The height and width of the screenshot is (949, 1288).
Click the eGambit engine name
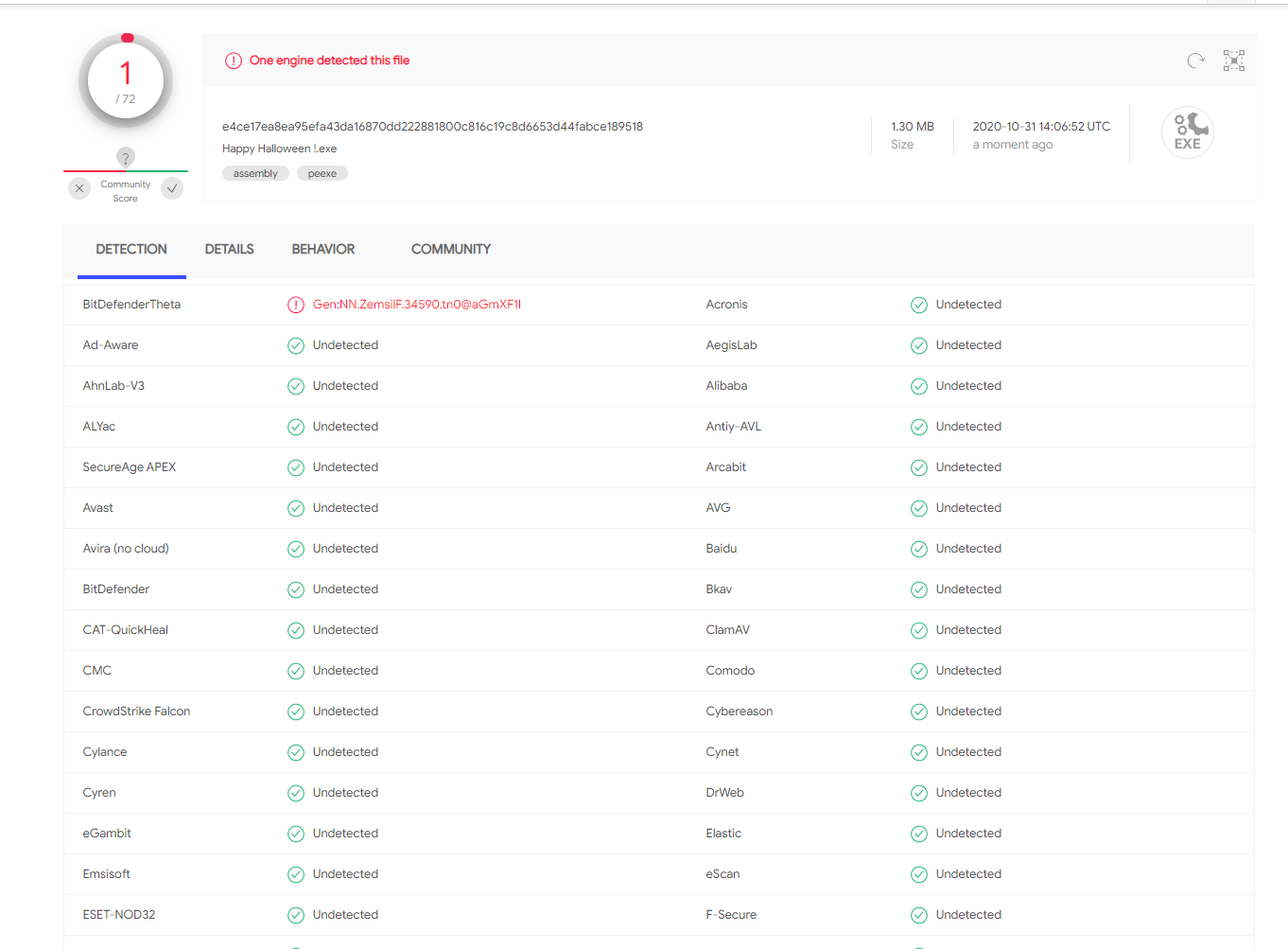107,834
